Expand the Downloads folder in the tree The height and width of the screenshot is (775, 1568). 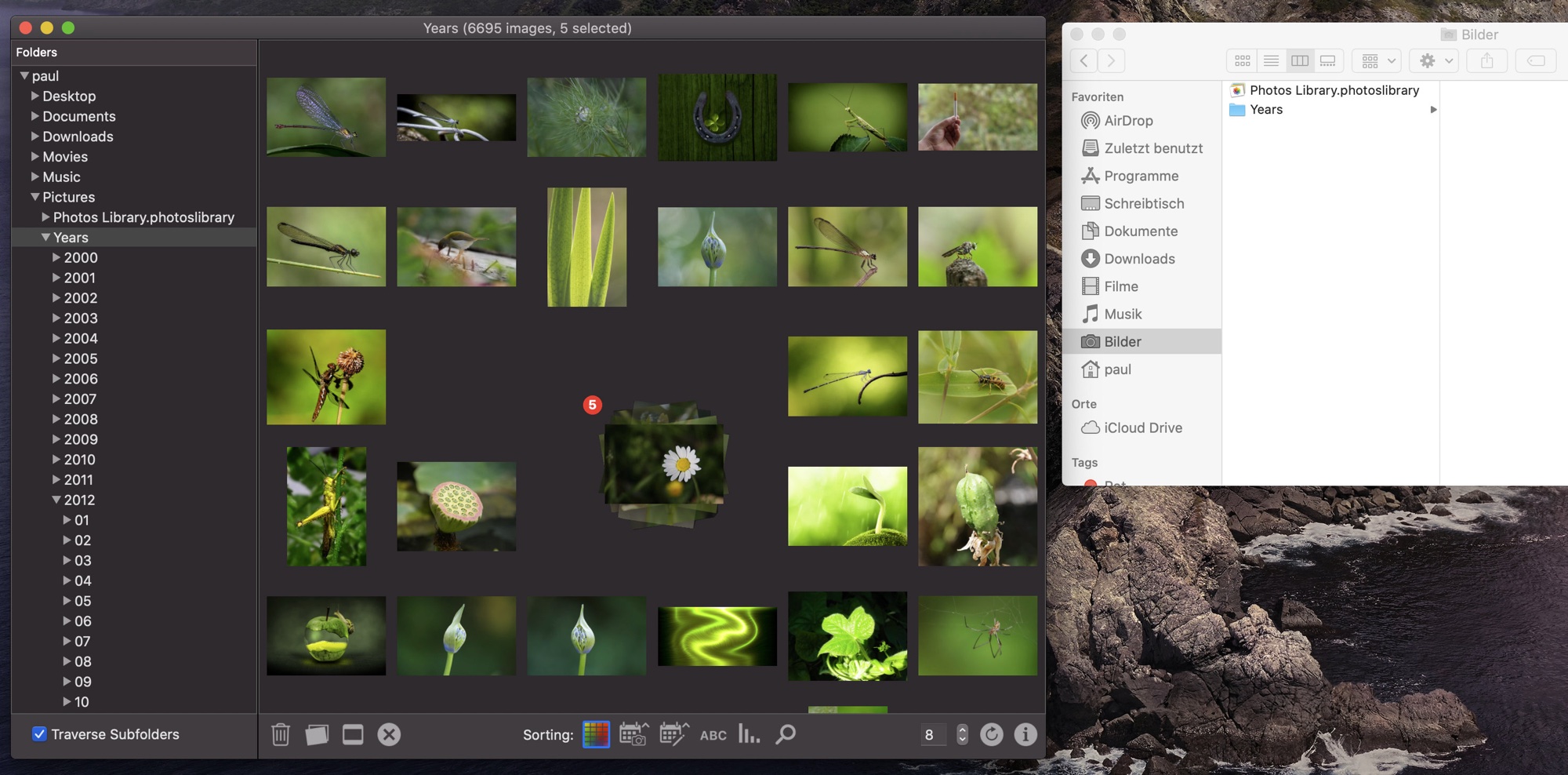tap(34, 136)
